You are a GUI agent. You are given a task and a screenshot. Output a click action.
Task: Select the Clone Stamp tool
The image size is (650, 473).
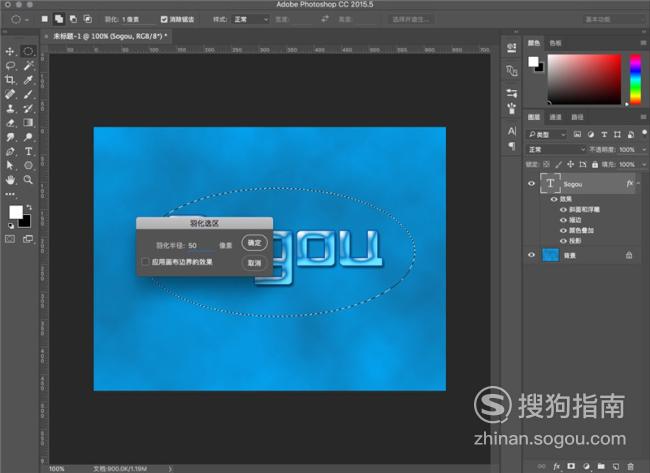click(x=10, y=108)
